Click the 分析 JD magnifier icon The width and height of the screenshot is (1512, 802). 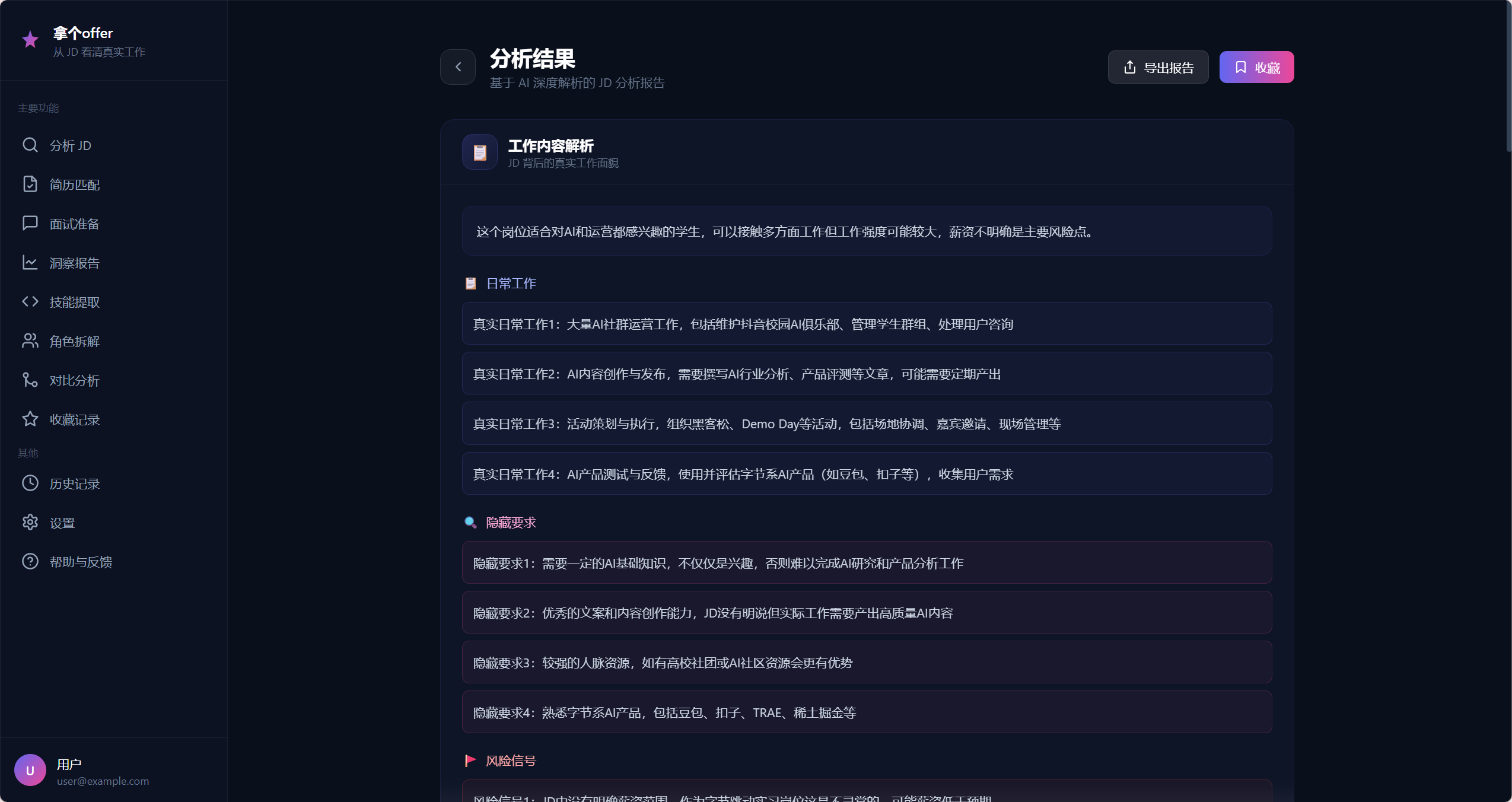(x=30, y=145)
